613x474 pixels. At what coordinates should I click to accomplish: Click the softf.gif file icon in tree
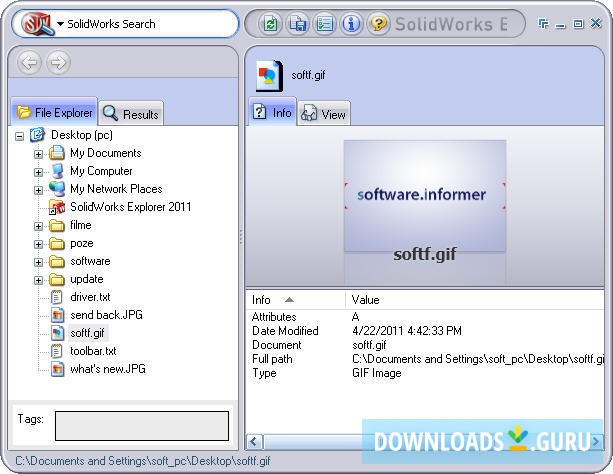[x=57, y=333]
